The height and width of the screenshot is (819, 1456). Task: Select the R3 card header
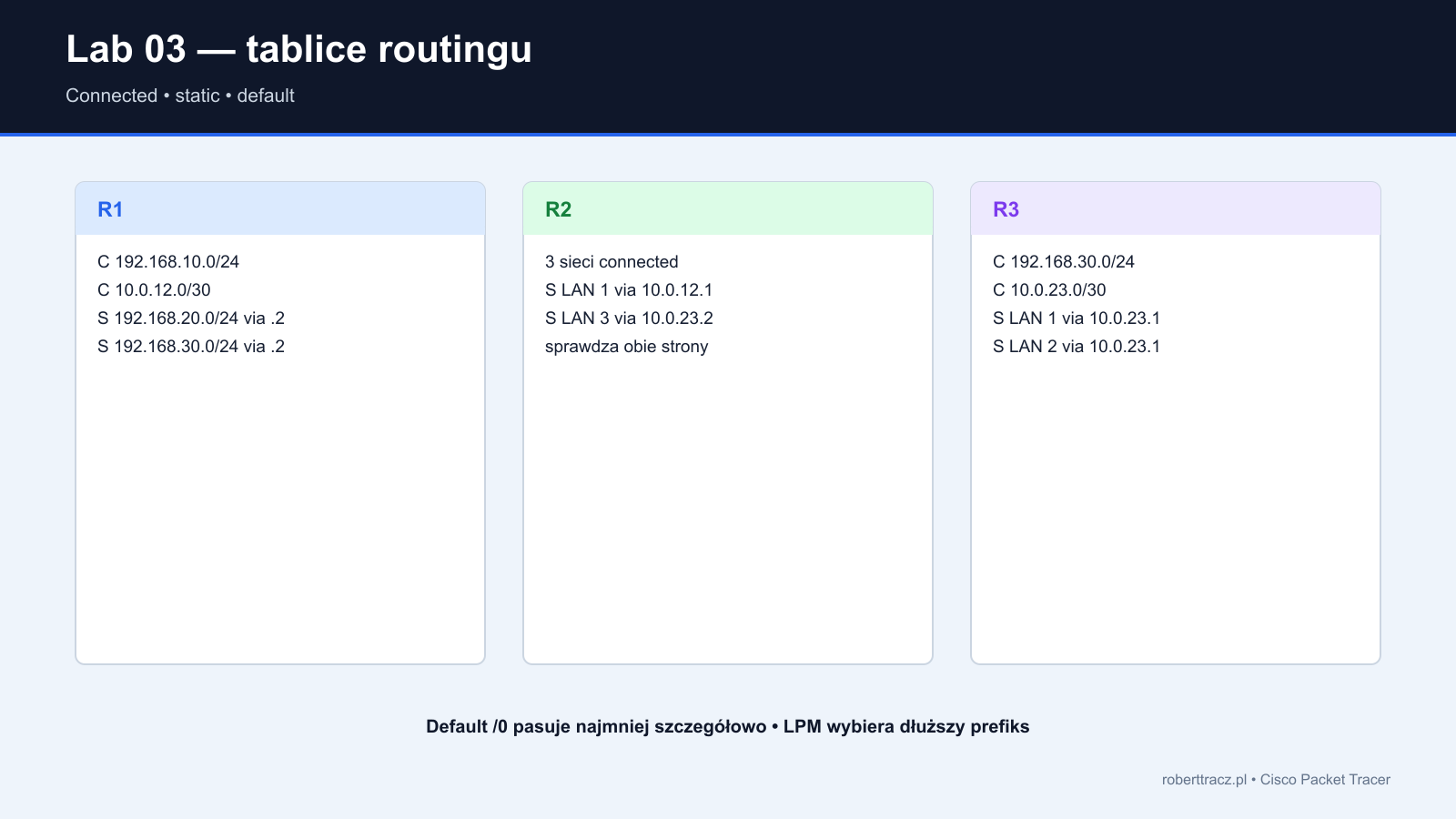[1176, 209]
